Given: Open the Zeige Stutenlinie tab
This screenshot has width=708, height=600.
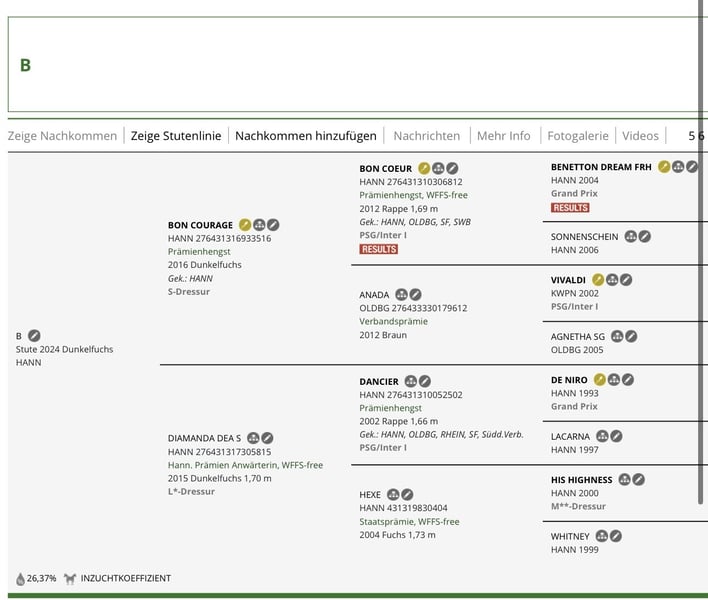Looking at the screenshot, I should [x=176, y=136].
